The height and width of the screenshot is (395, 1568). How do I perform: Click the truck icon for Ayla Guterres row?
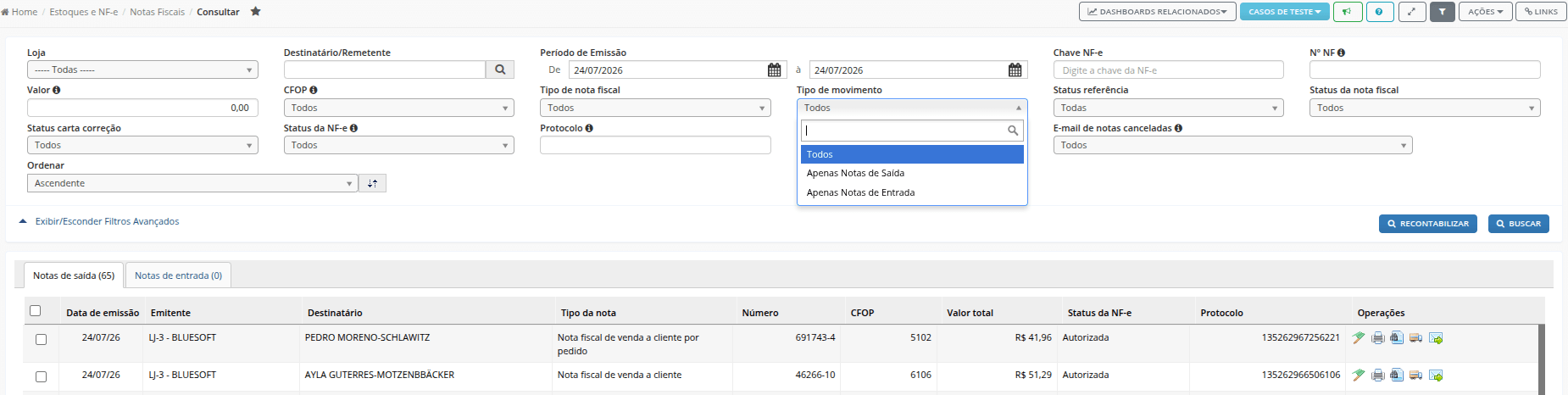1415,376
